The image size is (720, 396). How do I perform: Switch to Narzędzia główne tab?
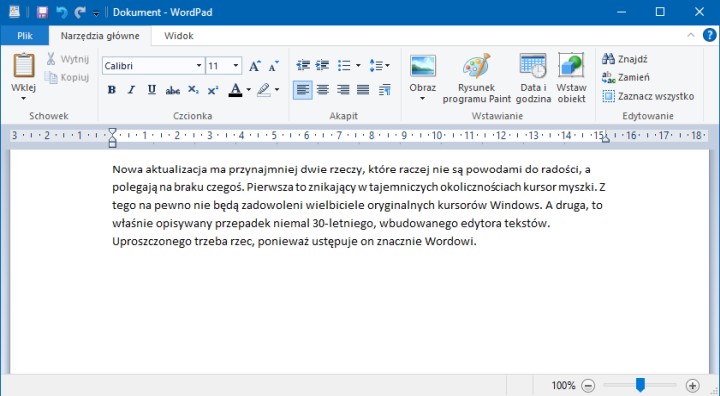(x=100, y=36)
